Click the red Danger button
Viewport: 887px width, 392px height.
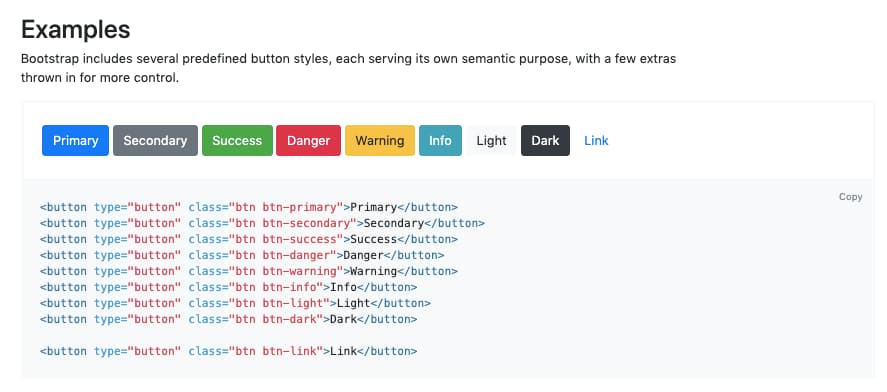coord(308,140)
